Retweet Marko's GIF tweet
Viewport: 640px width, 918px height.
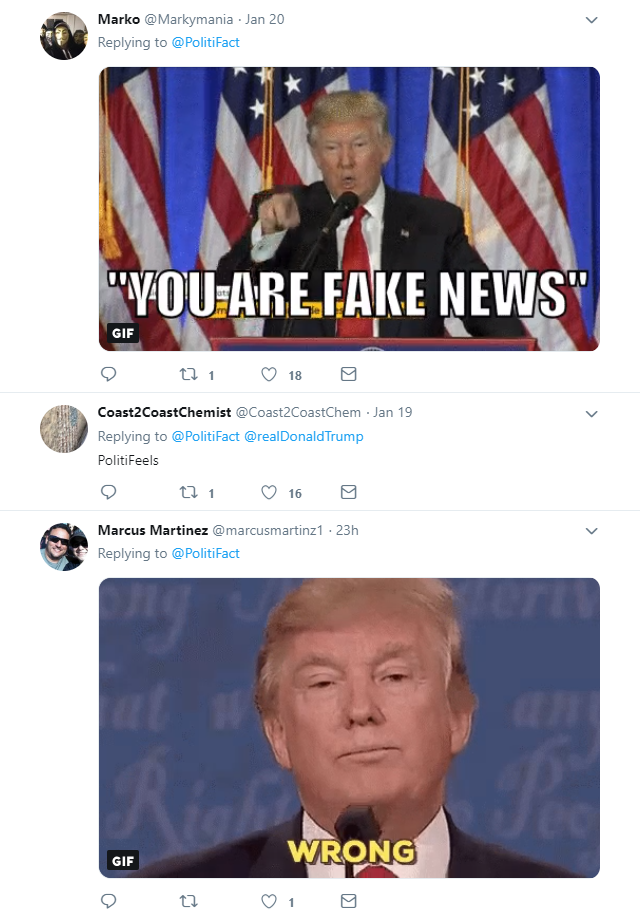click(x=189, y=374)
